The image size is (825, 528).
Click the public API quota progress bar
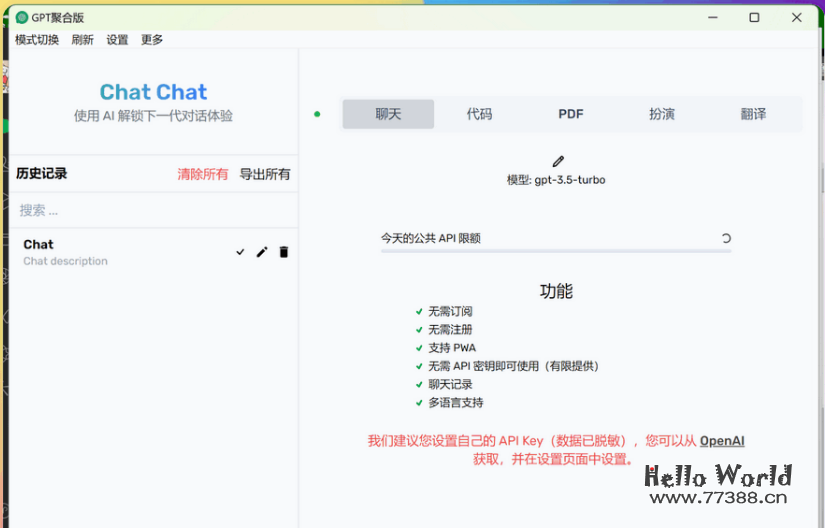click(556, 251)
